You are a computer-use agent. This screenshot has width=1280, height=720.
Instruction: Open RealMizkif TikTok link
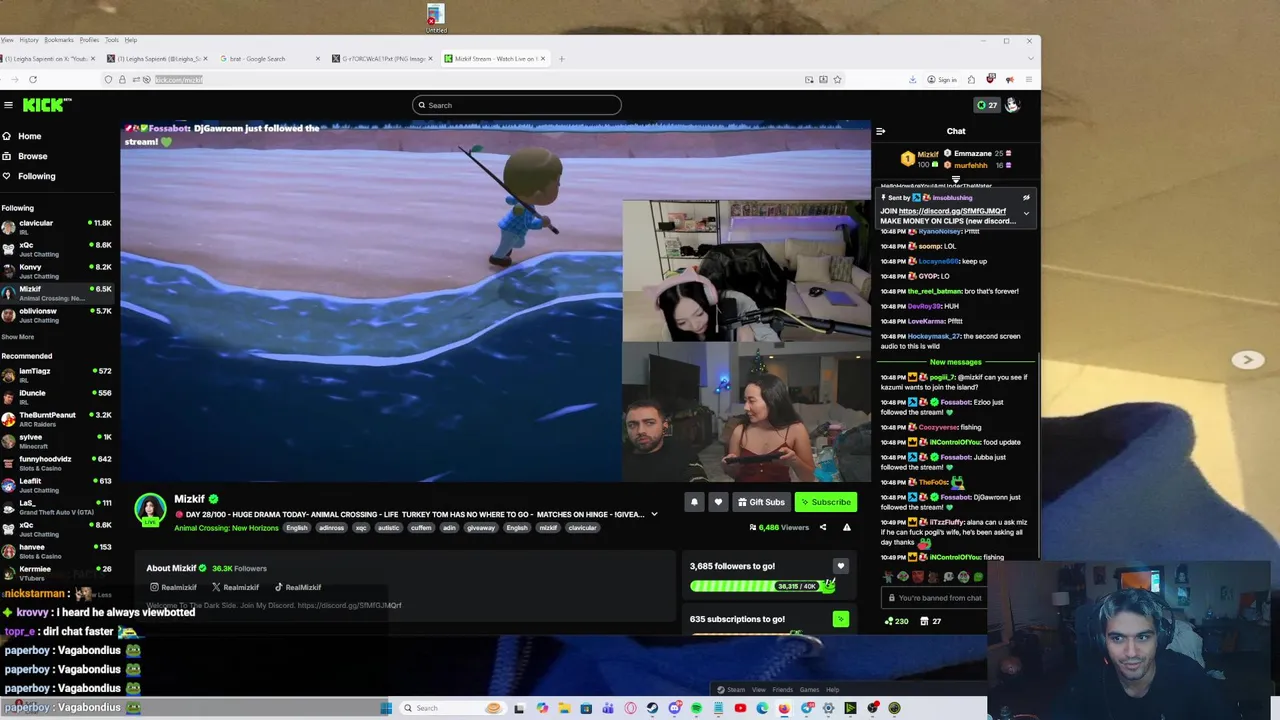pyautogui.click(x=298, y=587)
